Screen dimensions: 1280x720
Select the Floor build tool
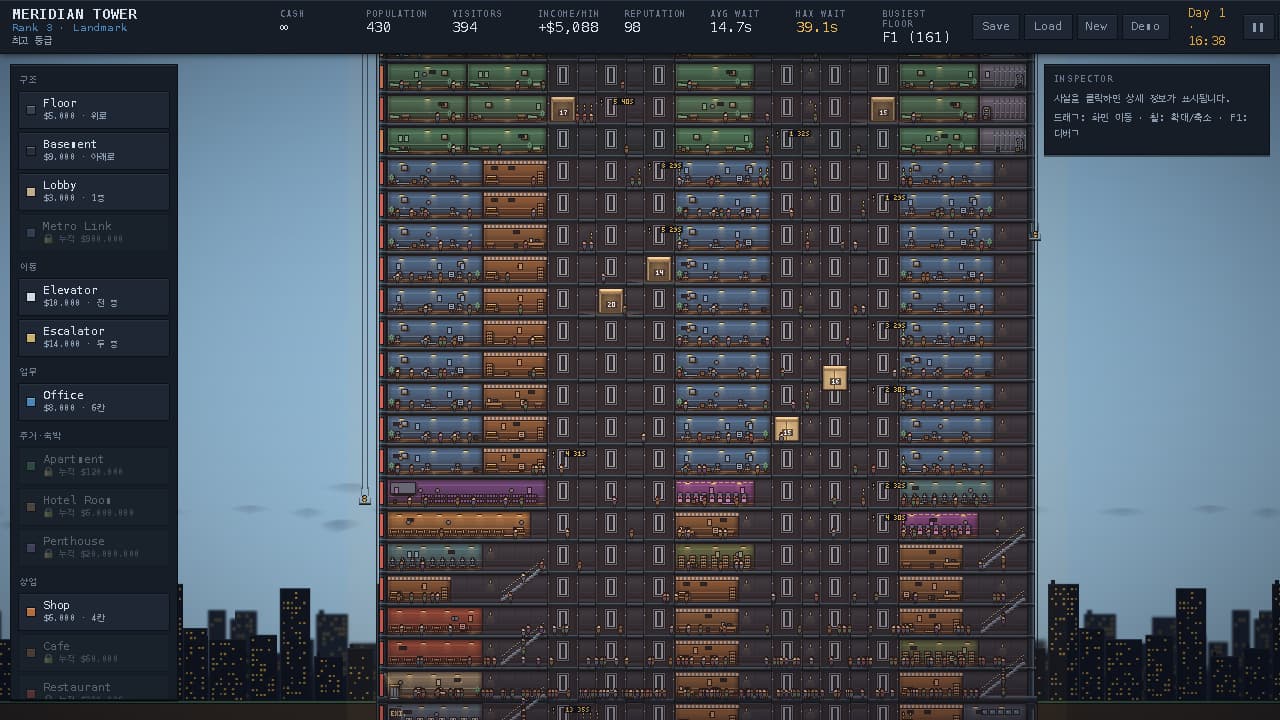94,109
